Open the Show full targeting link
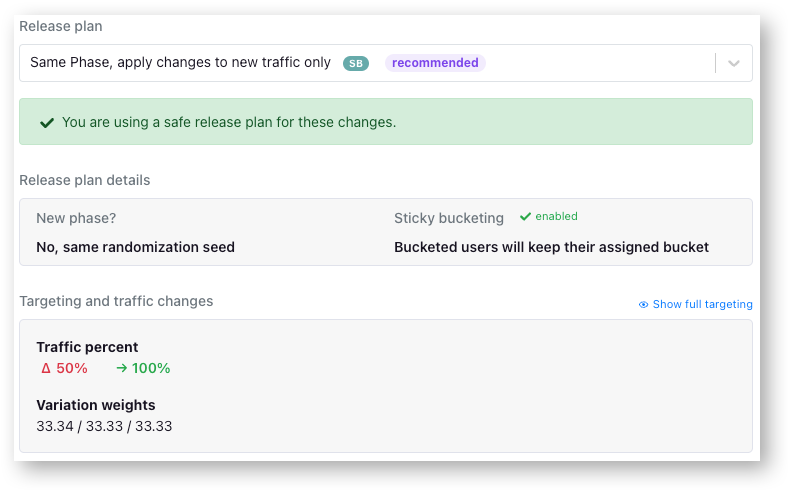The height and width of the screenshot is (493, 788). [x=702, y=305]
